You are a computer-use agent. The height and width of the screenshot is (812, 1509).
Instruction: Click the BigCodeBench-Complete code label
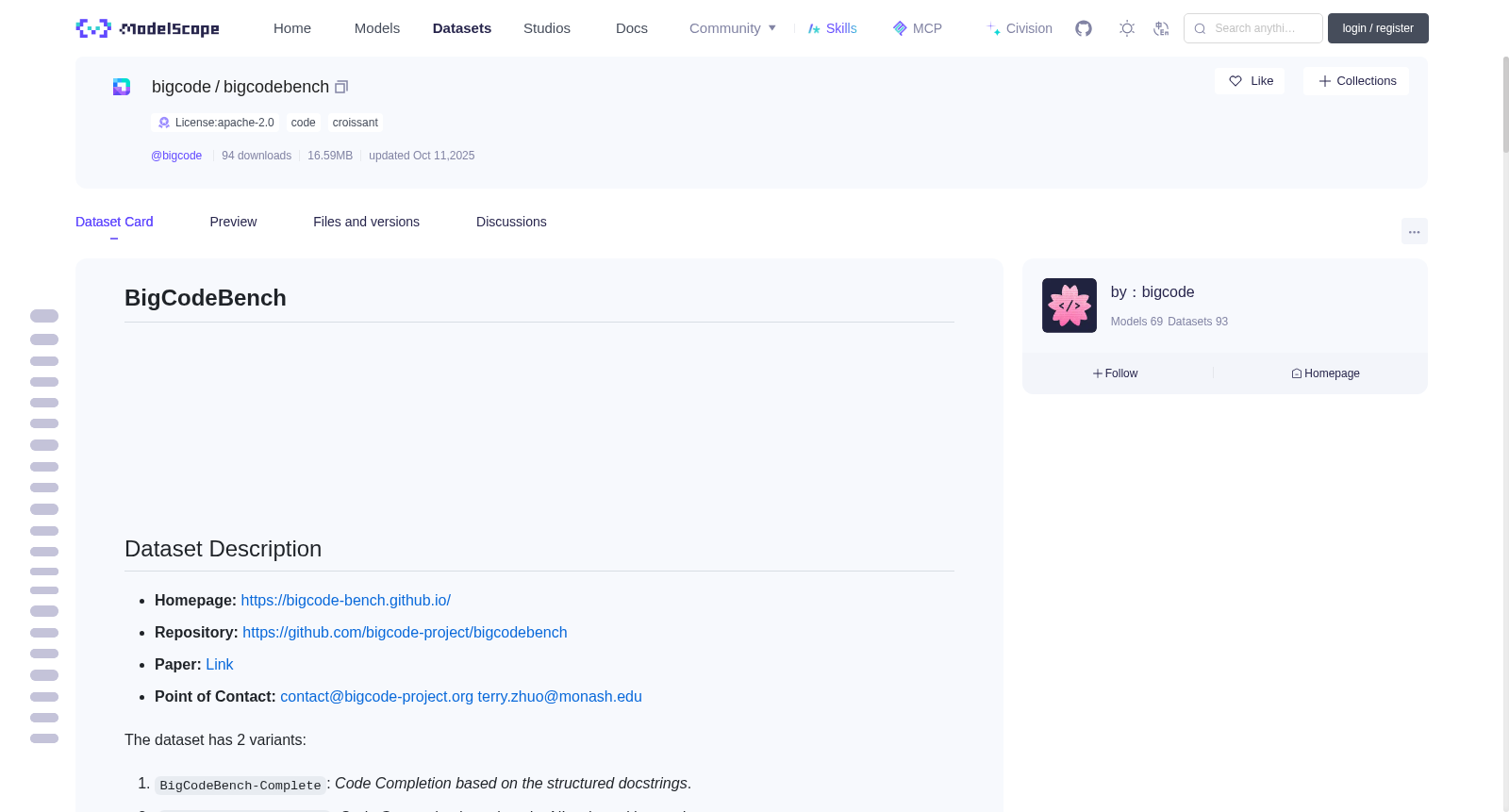tap(240, 786)
